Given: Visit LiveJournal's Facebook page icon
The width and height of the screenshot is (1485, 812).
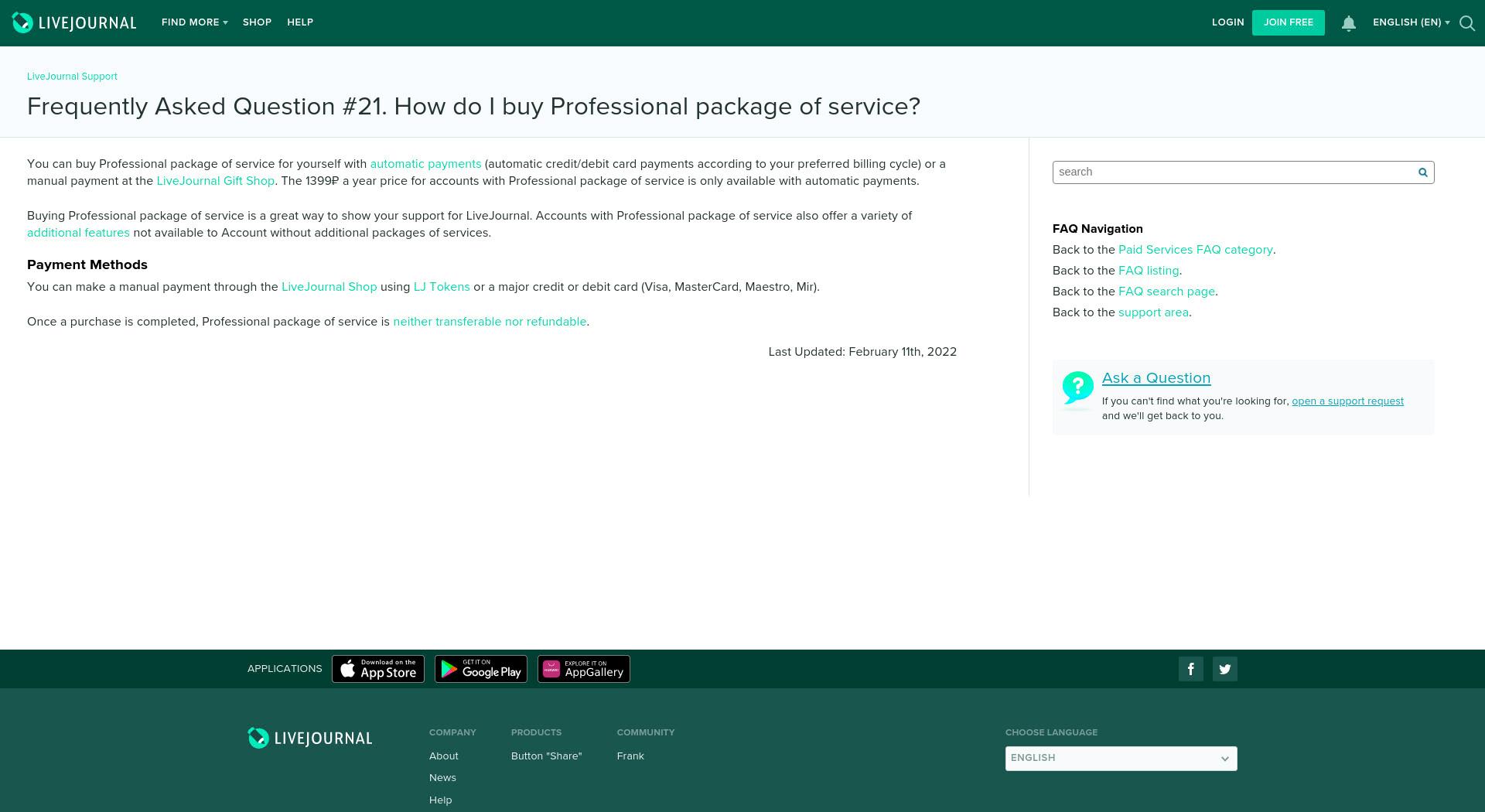Looking at the screenshot, I should pyautogui.click(x=1191, y=669).
